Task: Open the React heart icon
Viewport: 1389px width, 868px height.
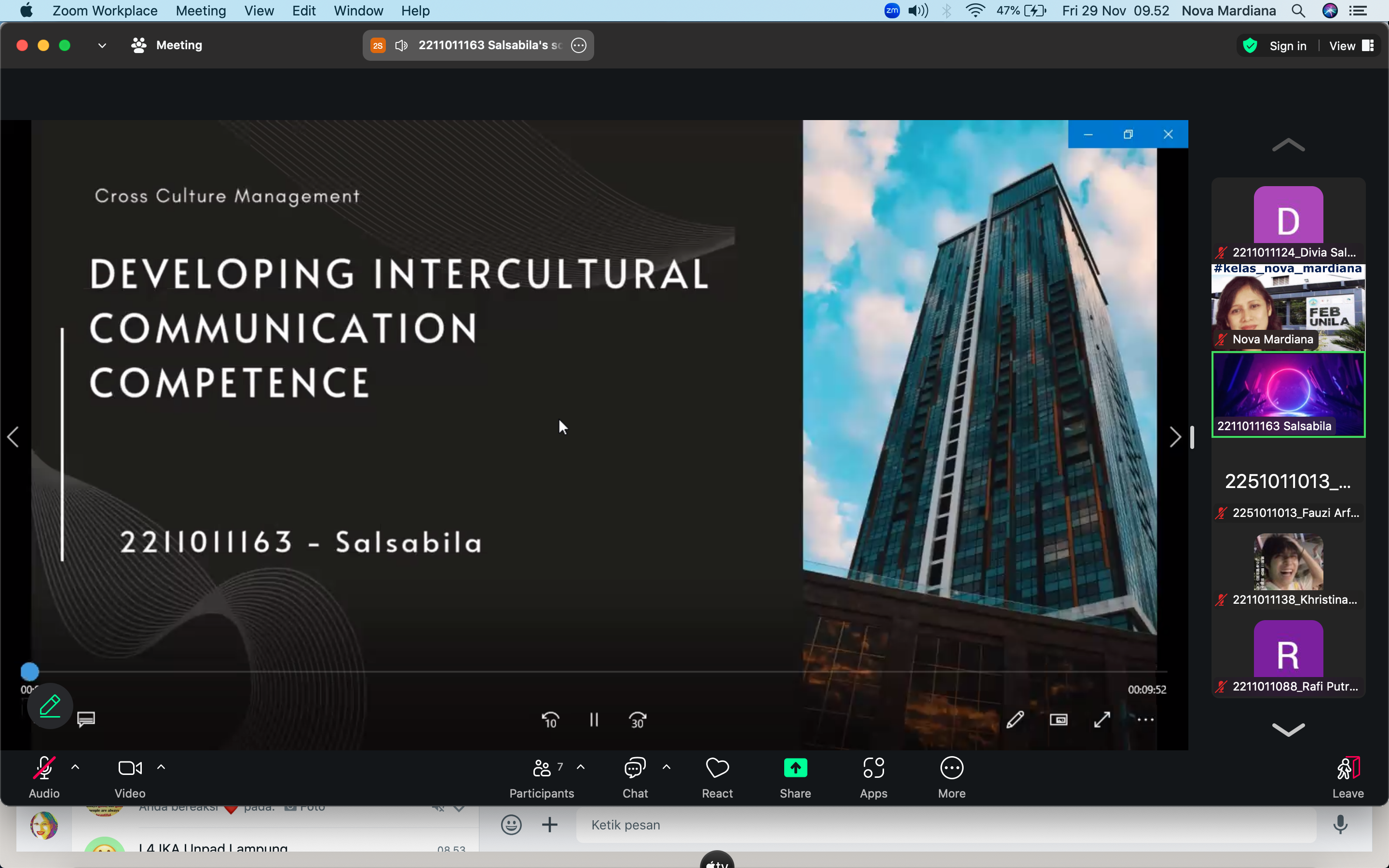Action: coord(717,768)
